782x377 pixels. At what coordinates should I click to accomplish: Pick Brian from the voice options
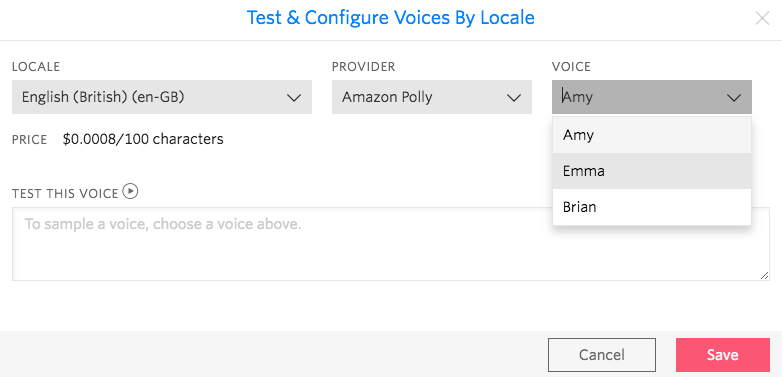652,207
